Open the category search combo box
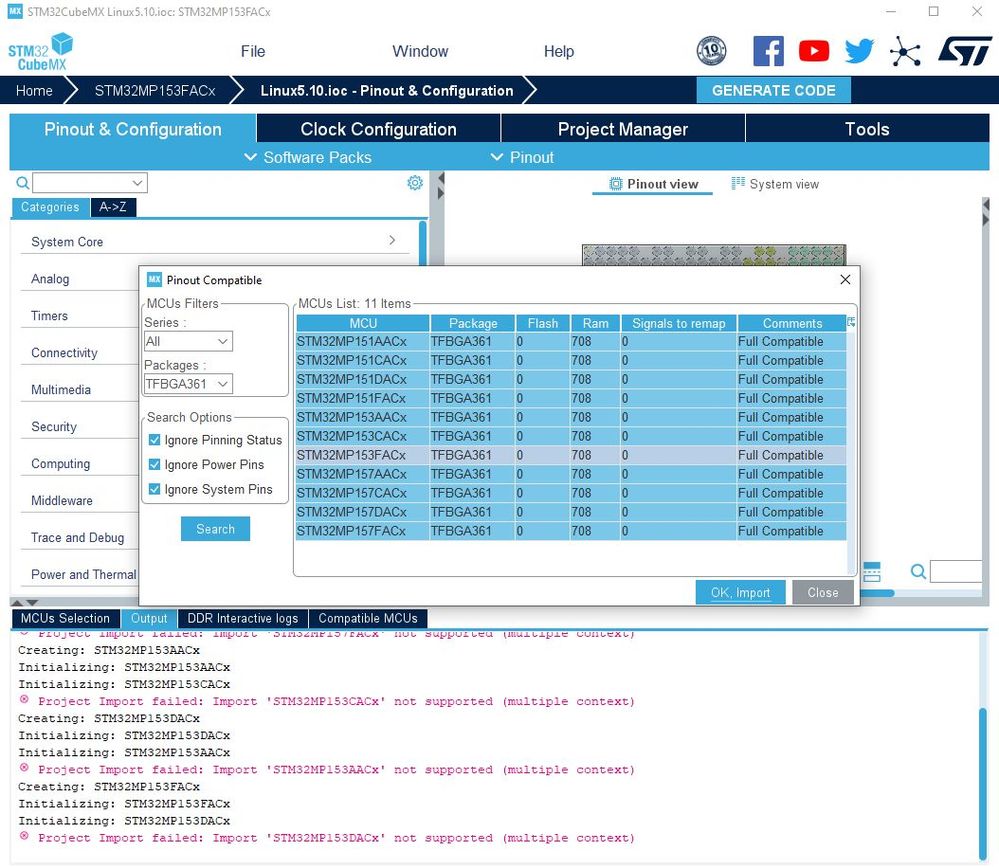Image resolution: width=999 pixels, height=867 pixels. pos(90,183)
